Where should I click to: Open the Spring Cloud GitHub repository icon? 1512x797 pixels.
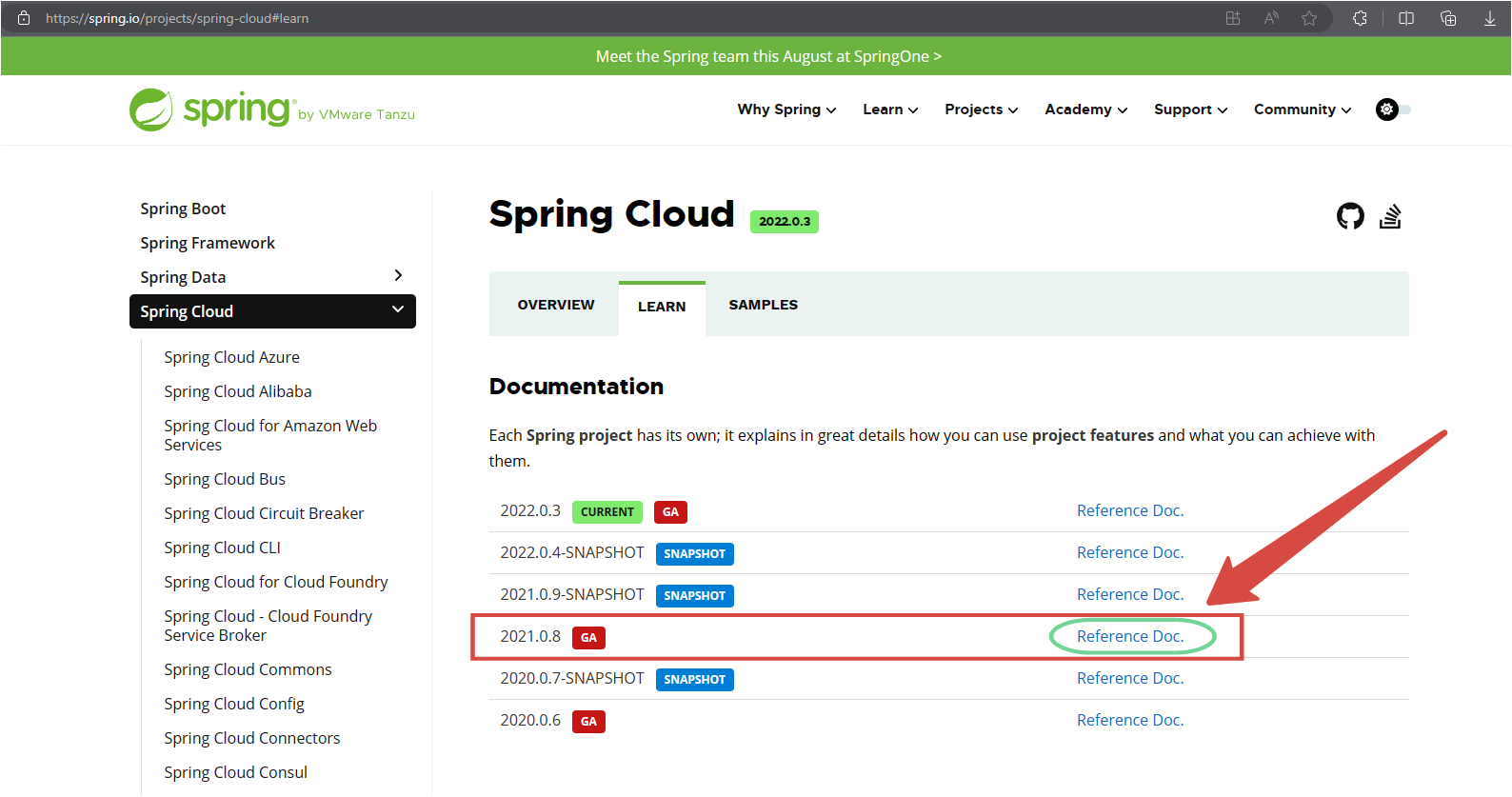pyautogui.click(x=1350, y=217)
